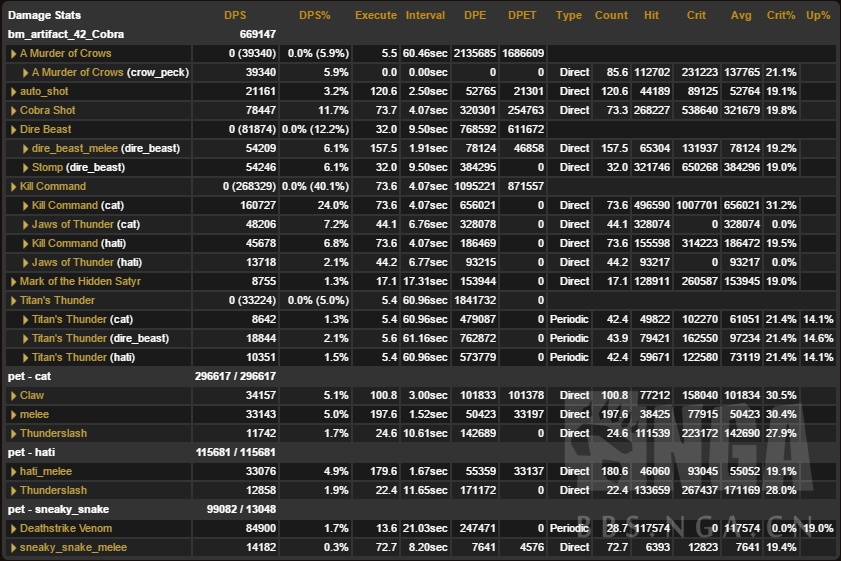Image resolution: width=841 pixels, height=561 pixels.
Task: Select the pet - hati section label
Action: (31, 452)
